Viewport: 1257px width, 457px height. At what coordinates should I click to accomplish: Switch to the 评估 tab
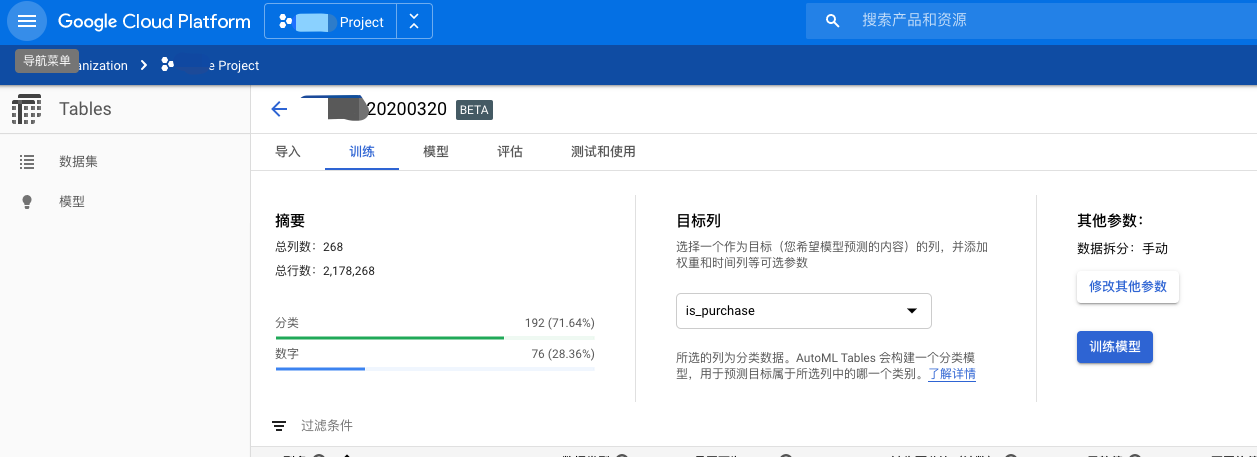(510, 152)
